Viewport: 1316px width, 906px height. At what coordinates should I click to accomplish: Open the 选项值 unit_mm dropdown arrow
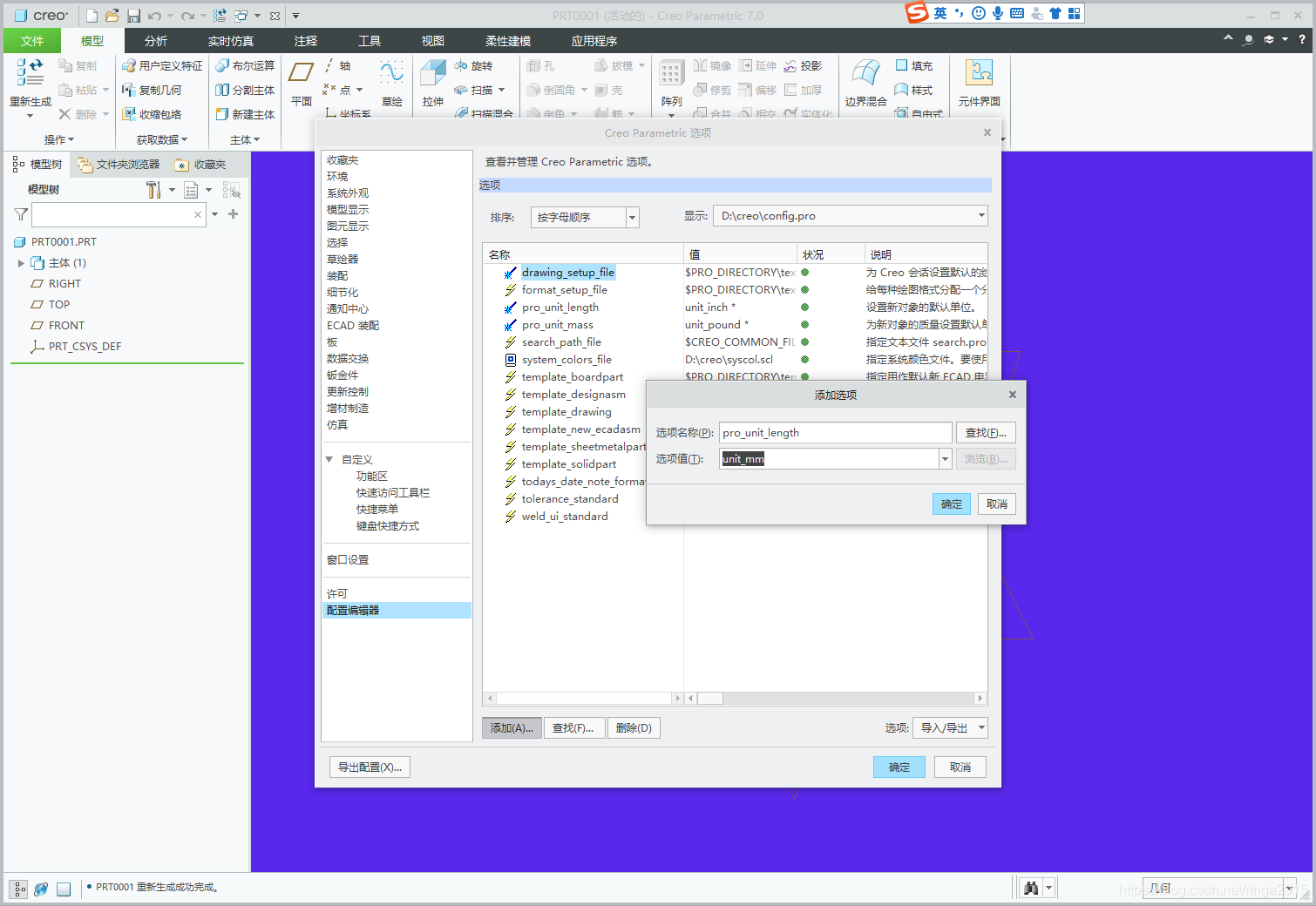(945, 459)
